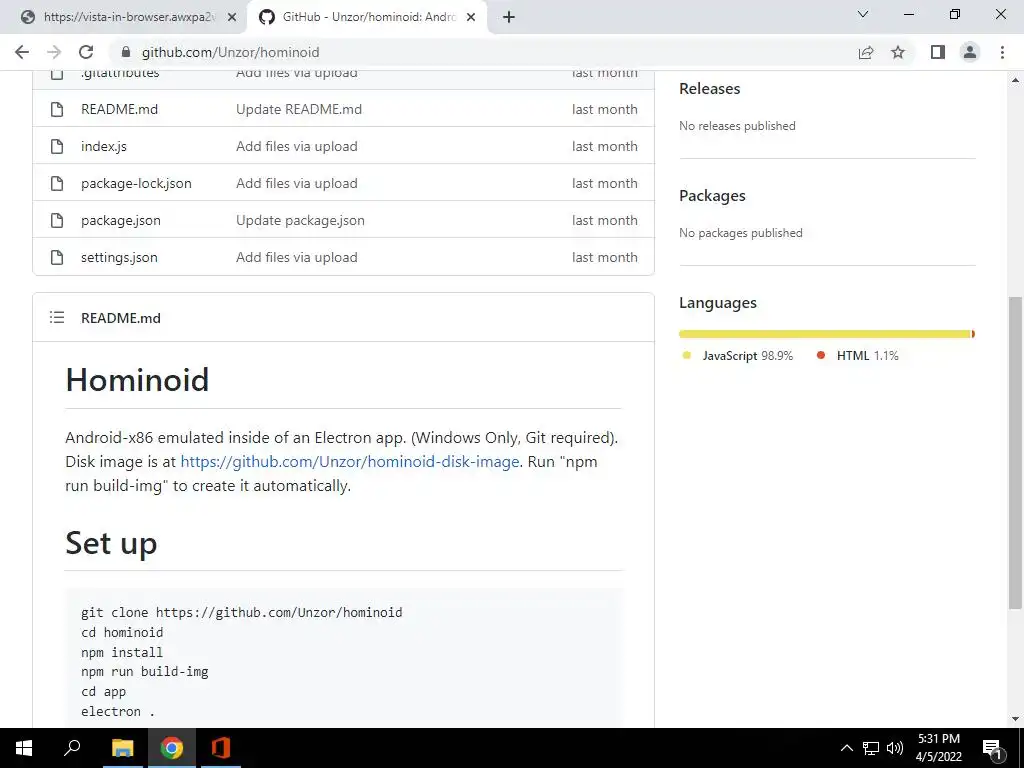Click the browser forward arrow
Screen dimensions: 1024x768
(54, 52)
